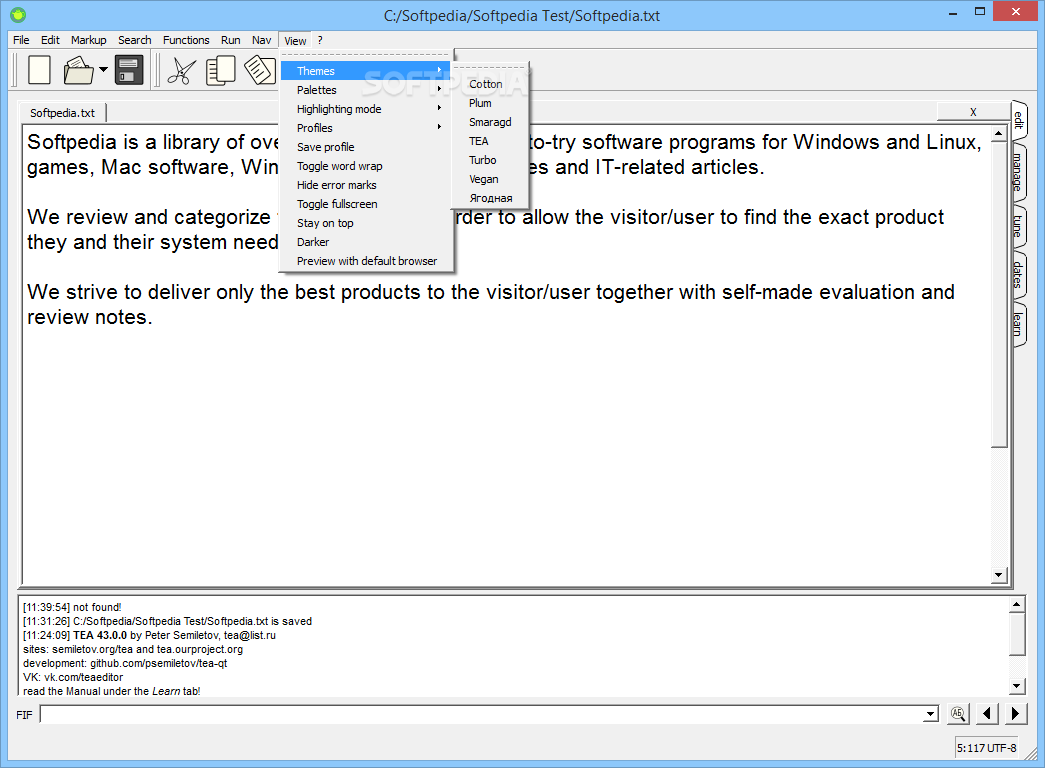Image resolution: width=1045 pixels, height=768 pixels.
Task: Switch to the tune side tab
Action: (1018, 226)
